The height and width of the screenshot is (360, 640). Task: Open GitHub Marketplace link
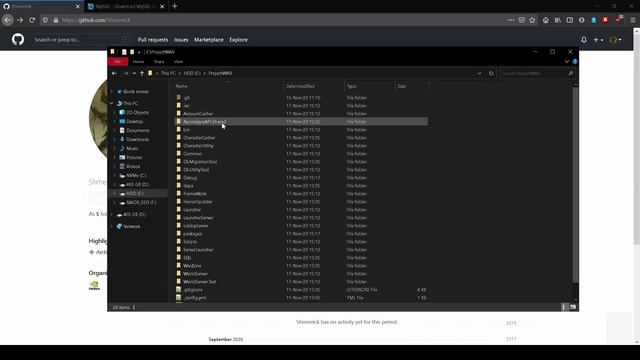click(x=209, y=40)
